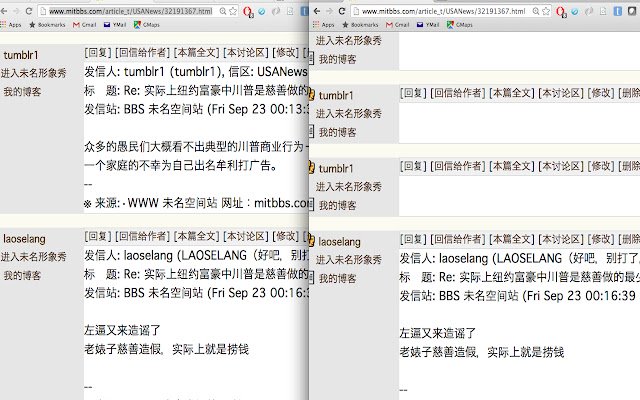The image size is (640, 400).
Task: Click line 一个家庭的不幸为自己出名牟利打广告 in left window
Action: pyautogui.click(x=181, y=165)
